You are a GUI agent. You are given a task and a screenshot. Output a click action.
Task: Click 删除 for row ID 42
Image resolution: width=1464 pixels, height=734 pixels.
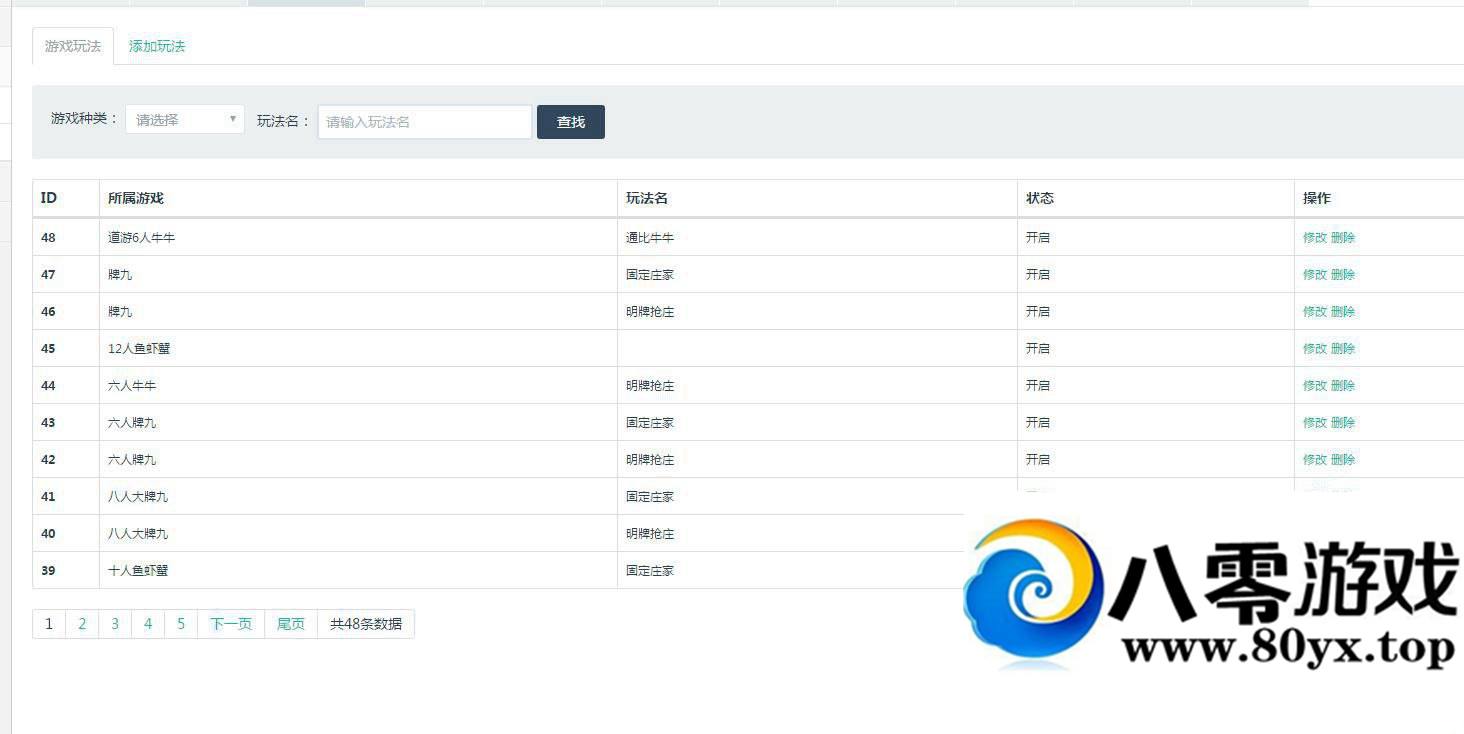1343,460
